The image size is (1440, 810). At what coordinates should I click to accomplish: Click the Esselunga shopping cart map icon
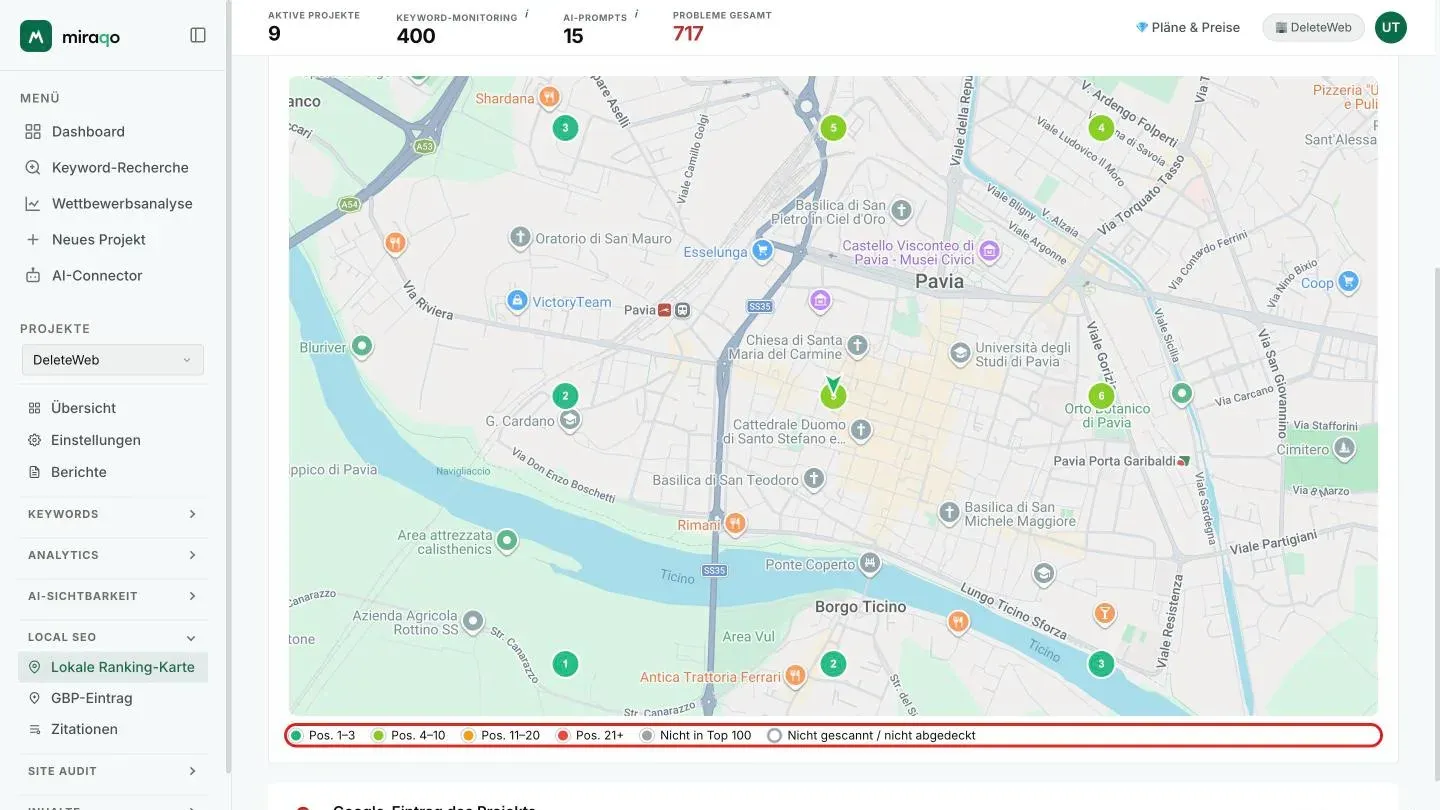pyautogui.click(x=762, y=250)
